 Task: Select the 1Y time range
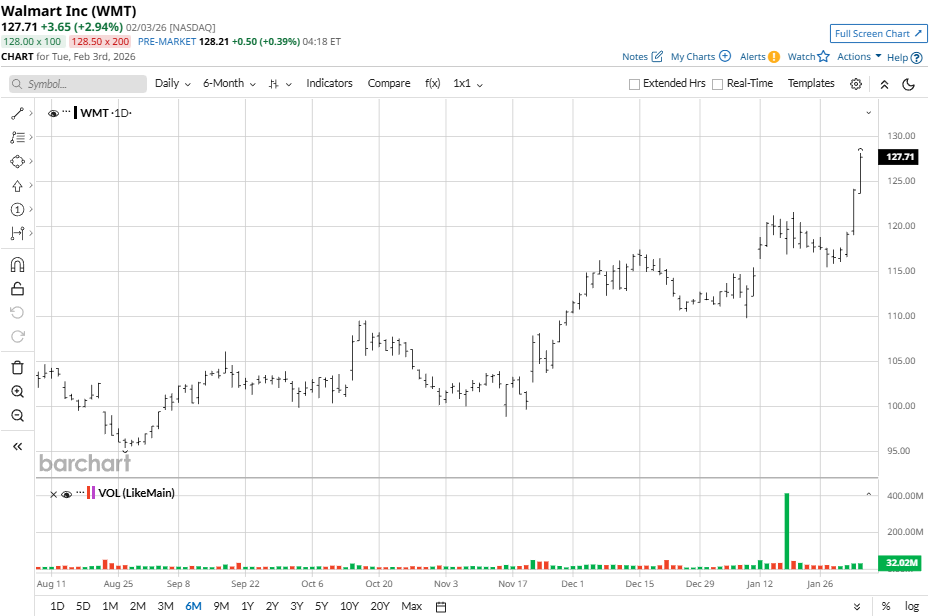click(248, 606)
